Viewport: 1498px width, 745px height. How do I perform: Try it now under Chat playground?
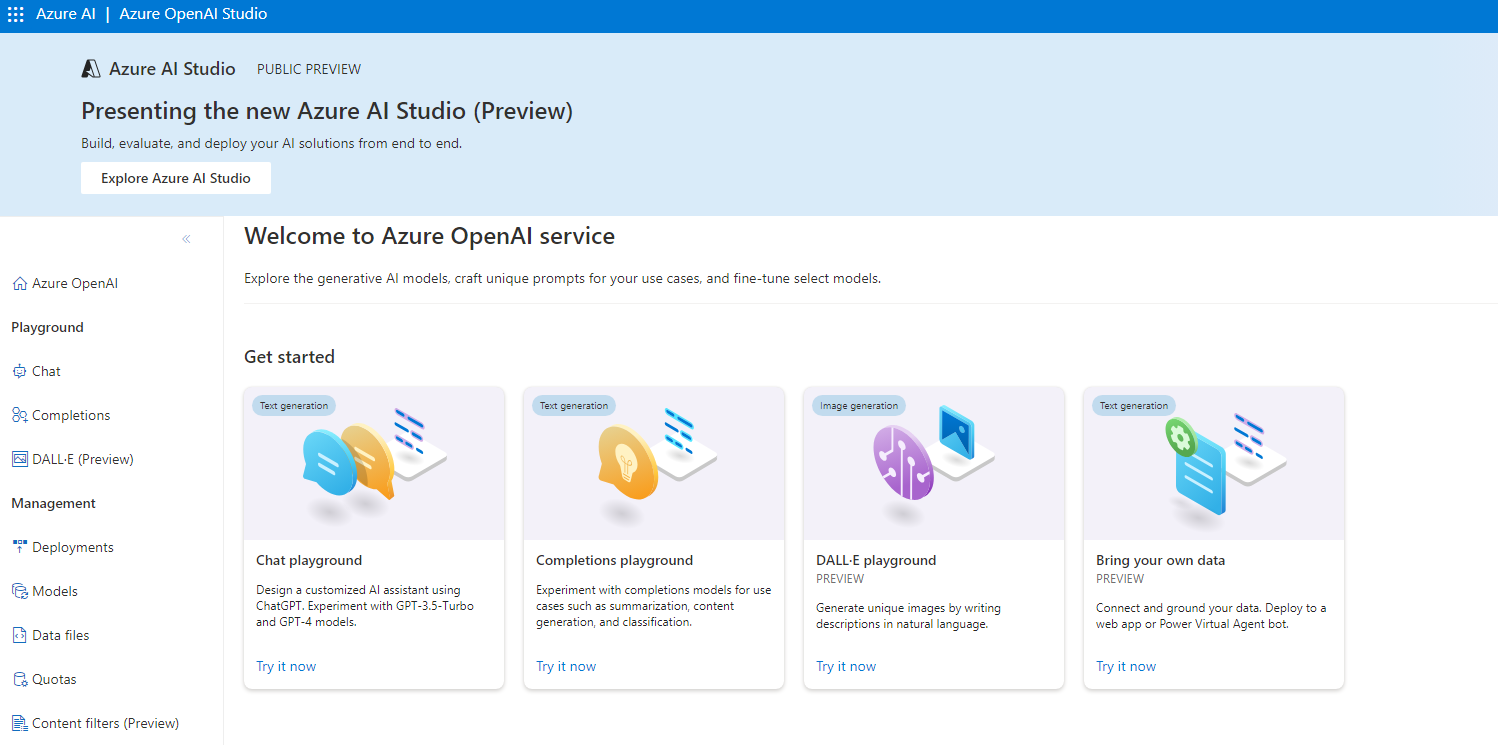tap(286, 666)
